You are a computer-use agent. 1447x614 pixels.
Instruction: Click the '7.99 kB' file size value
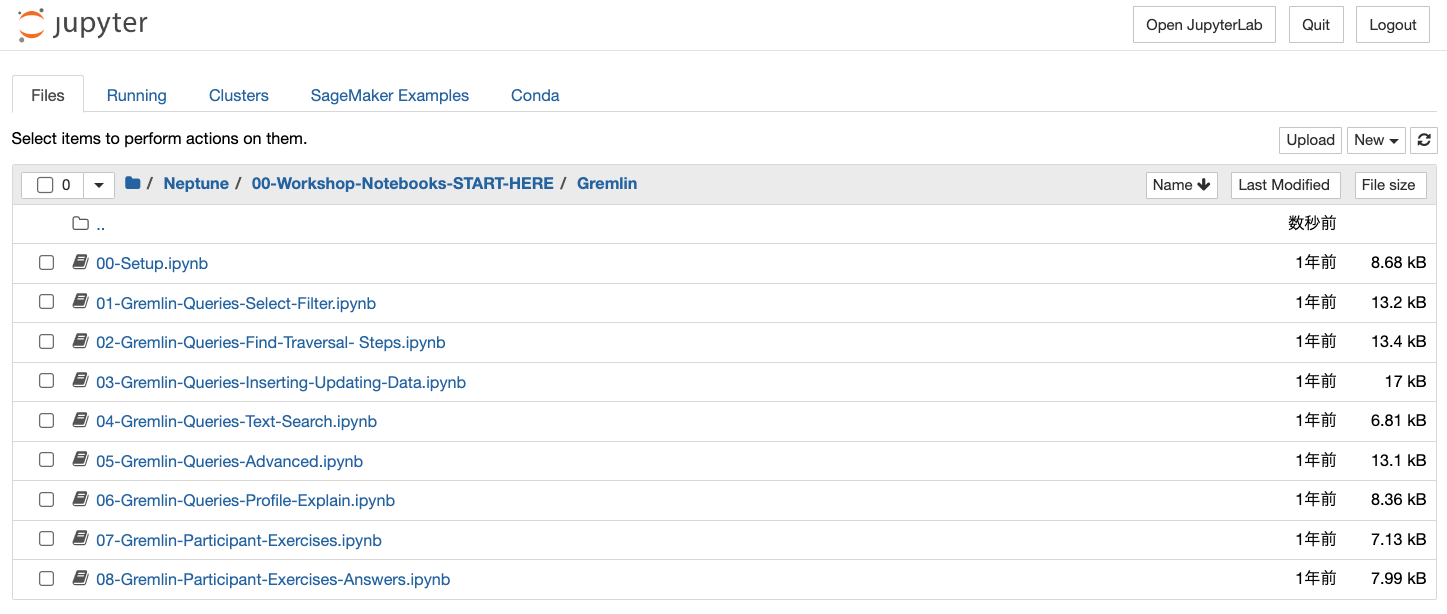click(1398, 579)
